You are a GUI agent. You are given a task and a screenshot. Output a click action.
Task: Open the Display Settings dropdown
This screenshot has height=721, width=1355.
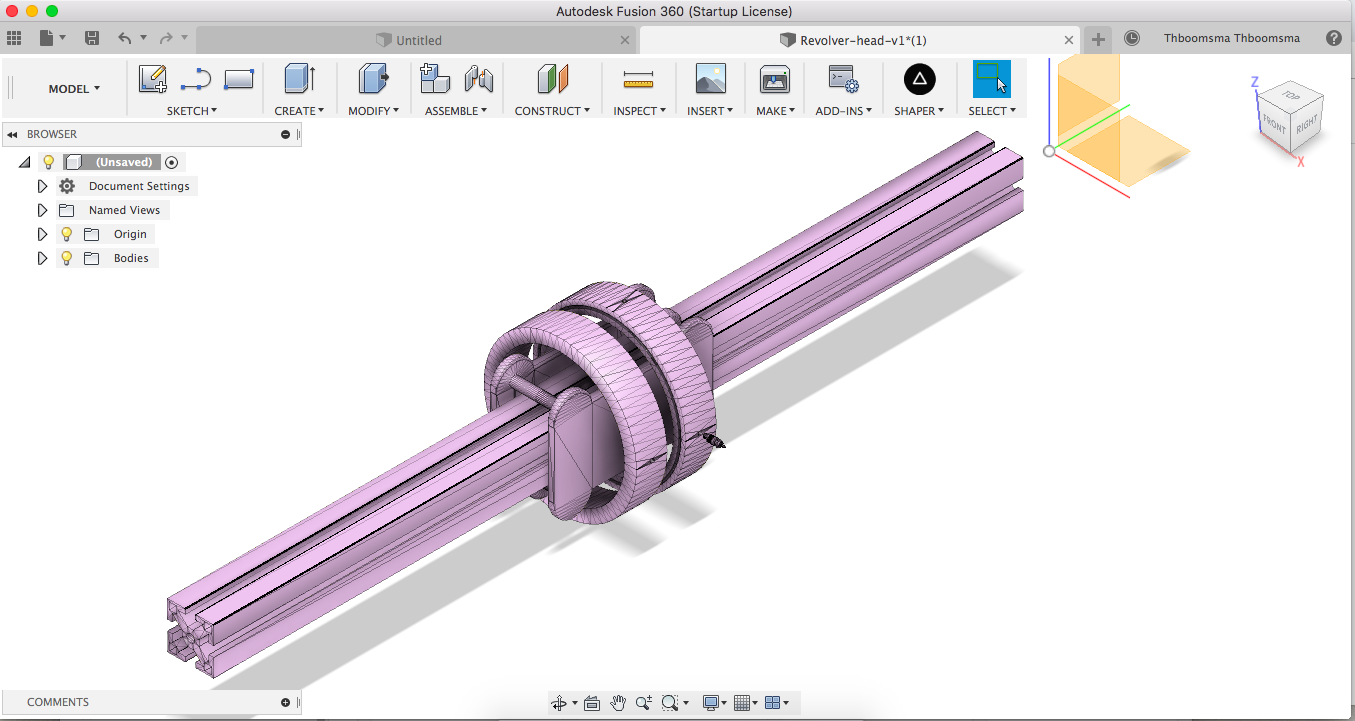tap(712, 702)
